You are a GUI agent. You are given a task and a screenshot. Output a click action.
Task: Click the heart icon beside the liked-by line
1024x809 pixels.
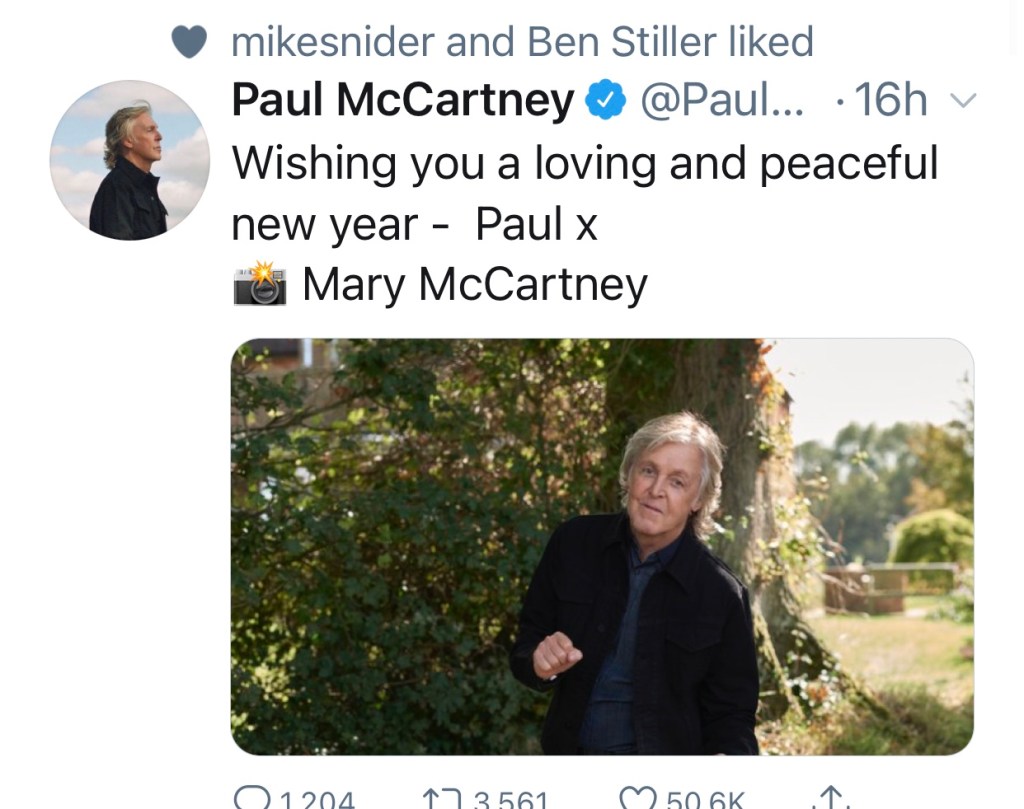coord(189,42)
